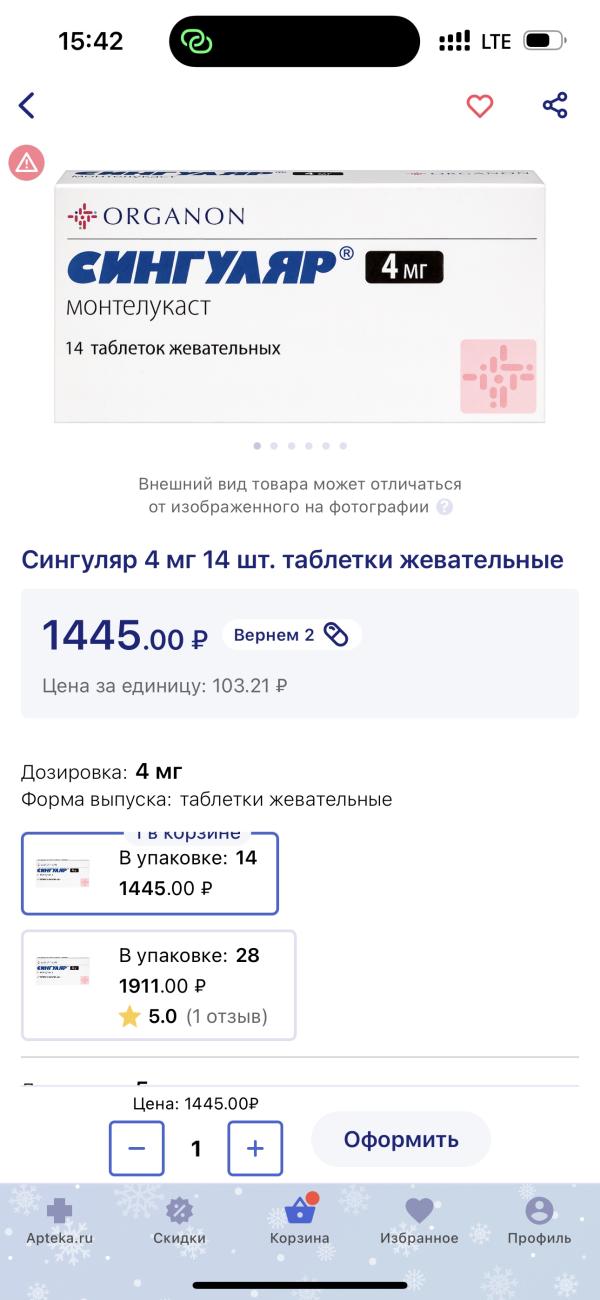Add product to favorites with heart icon

[x=480, y=105]
